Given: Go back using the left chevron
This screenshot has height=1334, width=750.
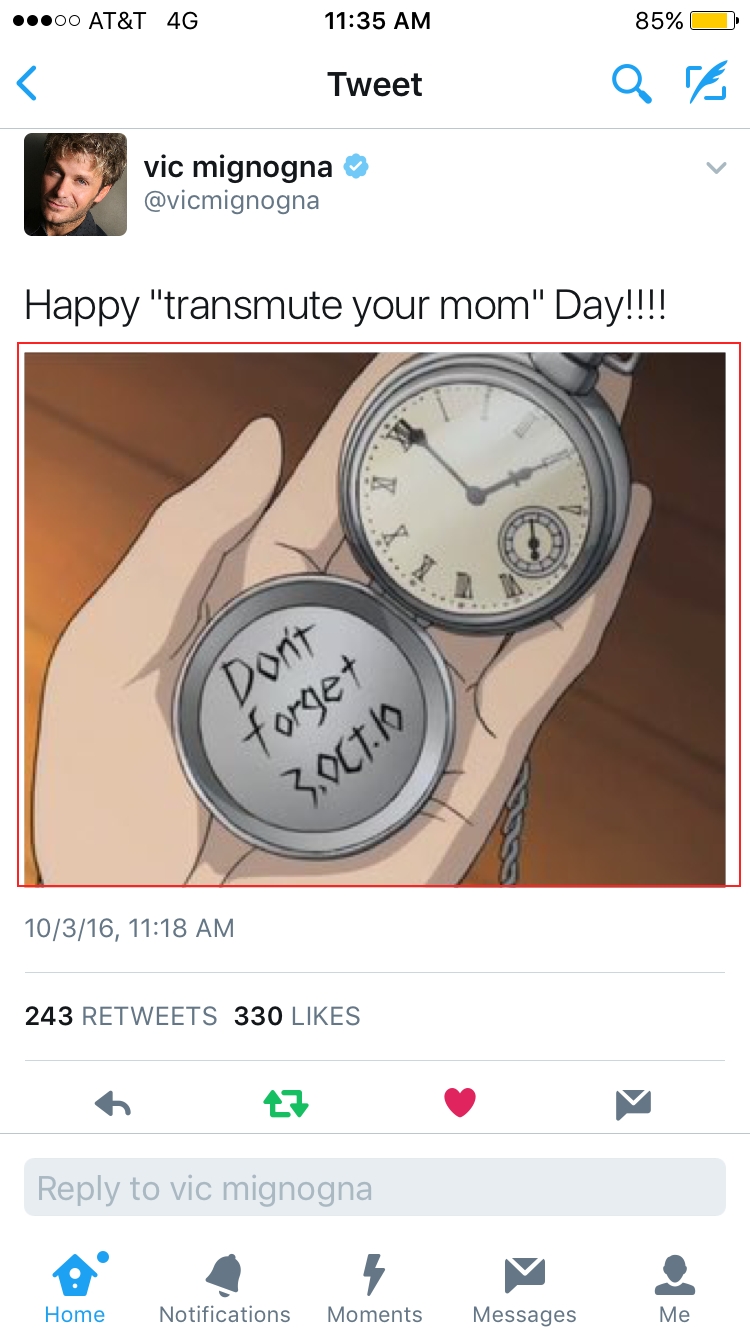Looking at the screenshot, I should tap(27, 84).
